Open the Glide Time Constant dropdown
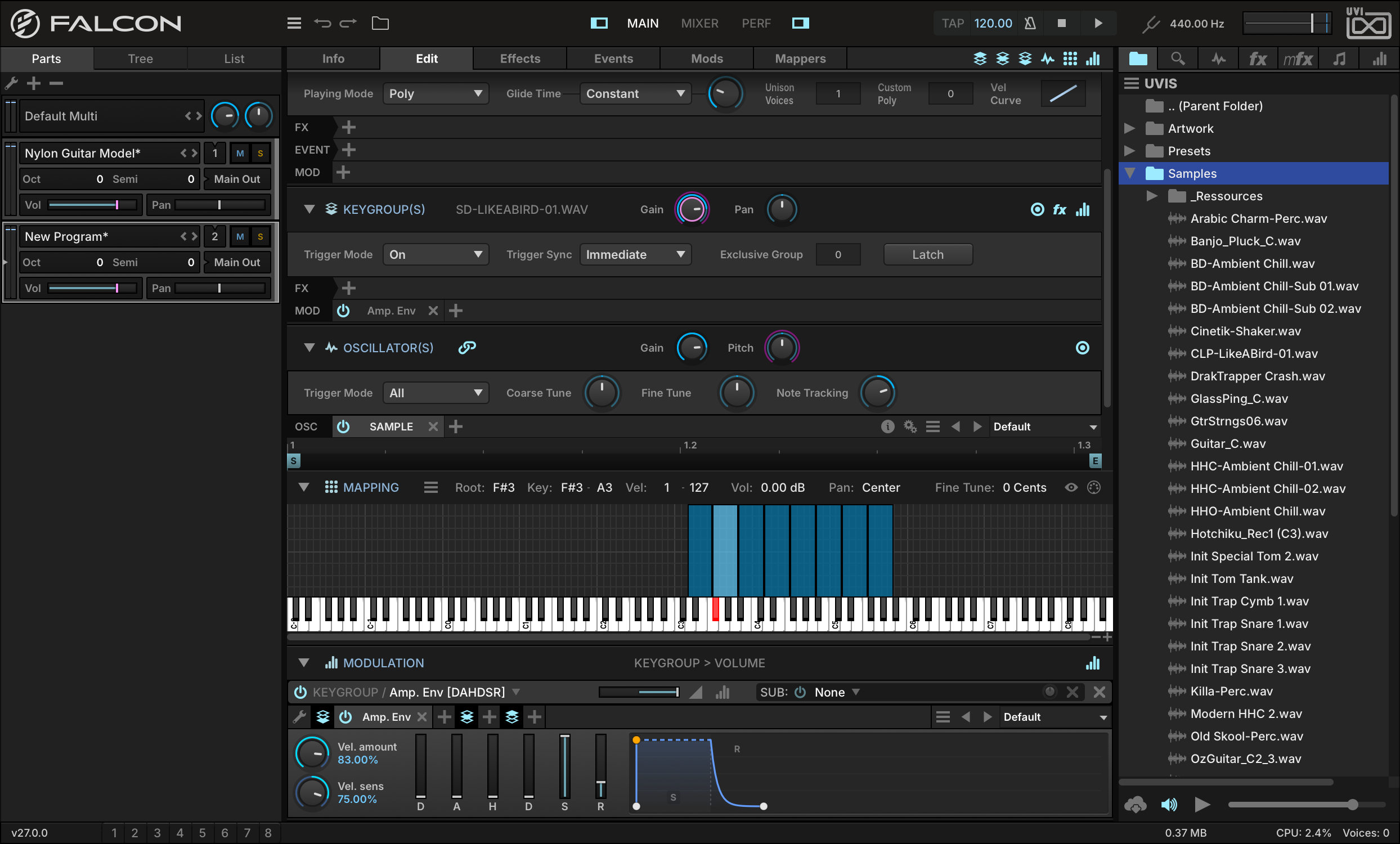Image resolution: width=1400 pixels, height=844 pixels. click(635, 94)
